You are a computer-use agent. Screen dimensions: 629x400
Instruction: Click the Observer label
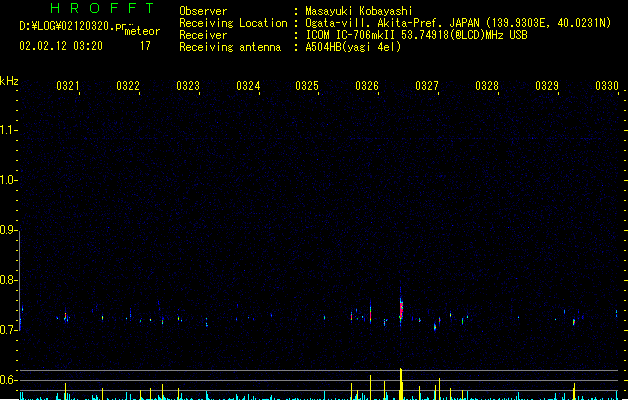pyautogui.click(x=203, y=11)
